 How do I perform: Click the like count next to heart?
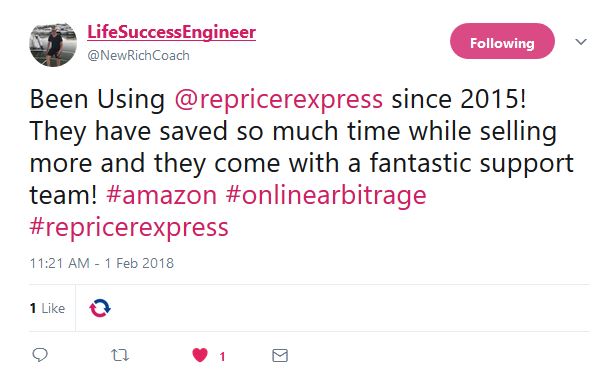point(222,356)
